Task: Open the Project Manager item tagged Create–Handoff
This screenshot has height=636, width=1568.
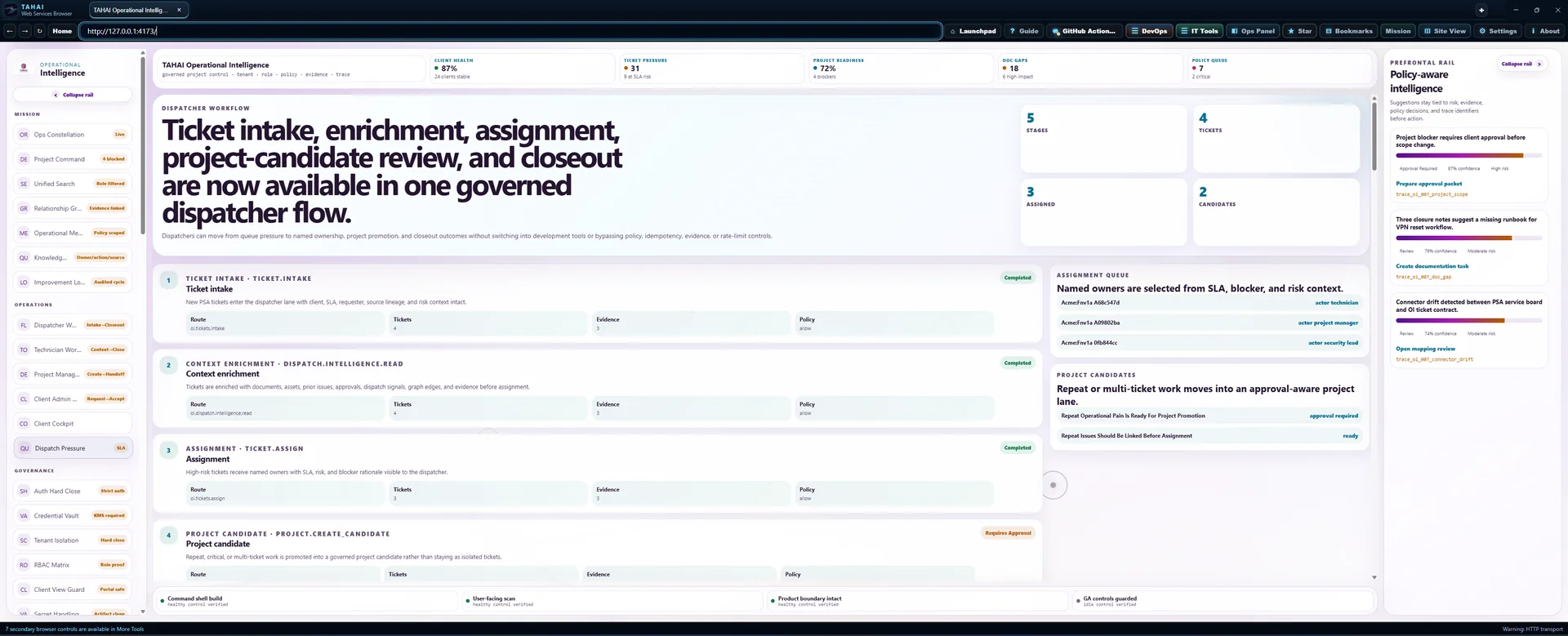Action: (x=73, y=374)
